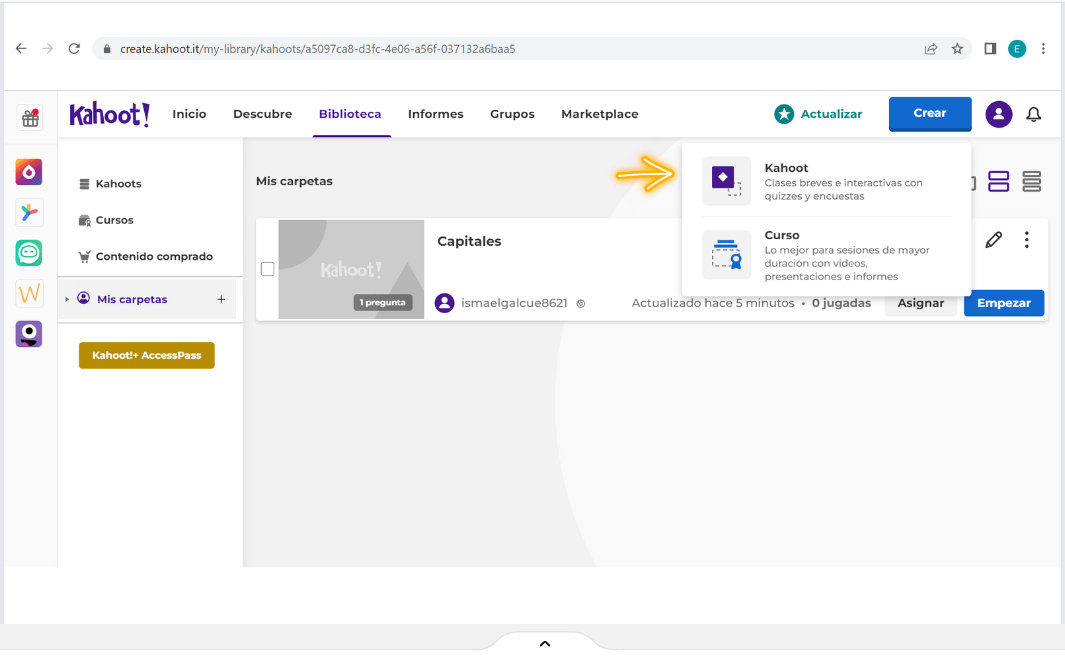Reload the page with the refresh icon
Screen dimensions: 1065x656
click(74, 49)
